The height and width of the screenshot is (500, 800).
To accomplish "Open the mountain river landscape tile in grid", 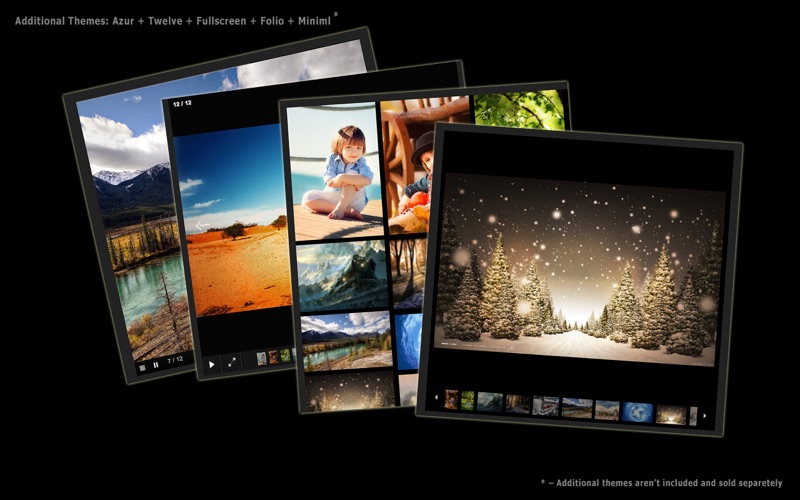I will (x=346, y=340).
